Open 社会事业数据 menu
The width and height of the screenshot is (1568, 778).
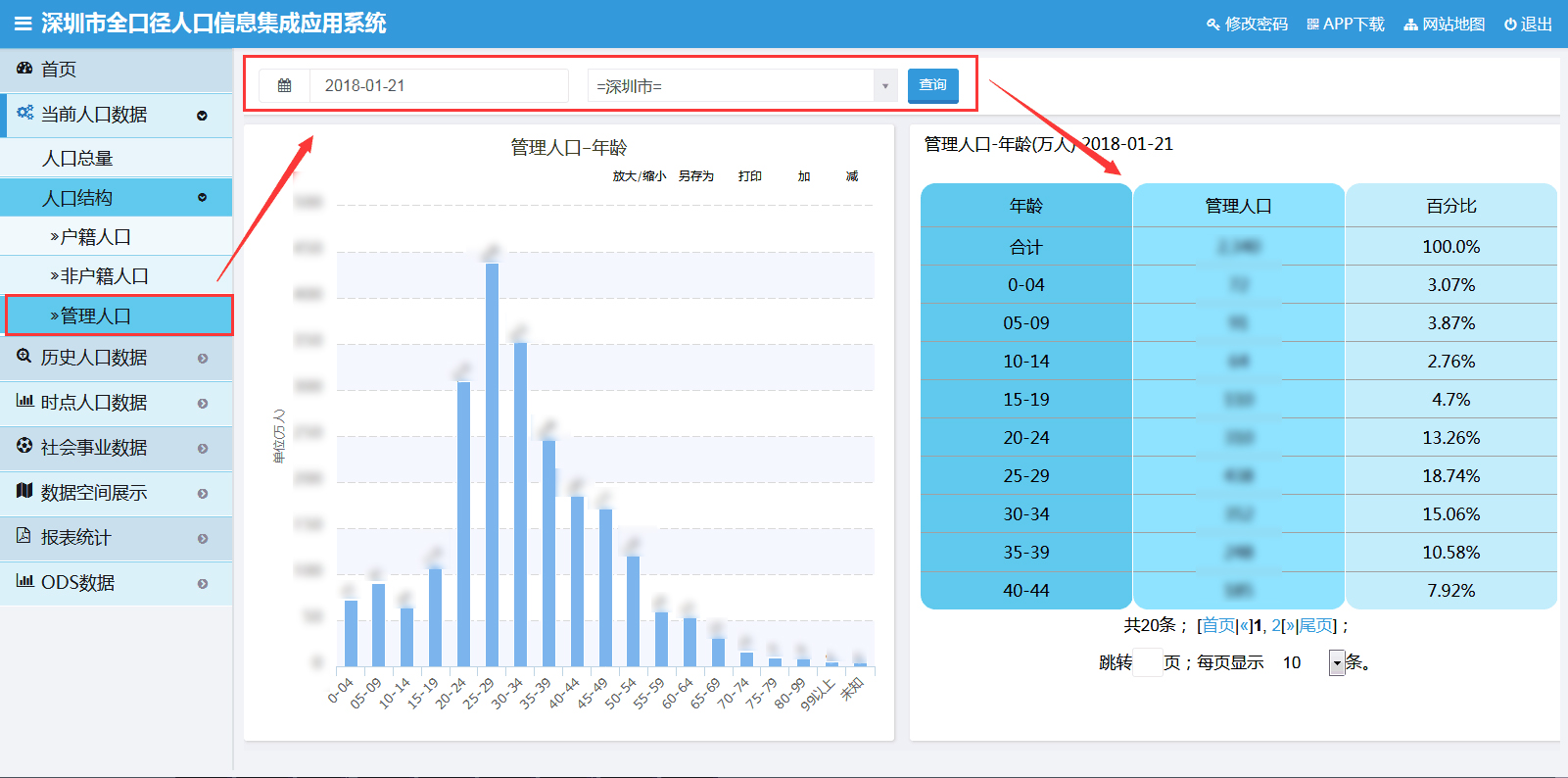[x=116, y=448]
